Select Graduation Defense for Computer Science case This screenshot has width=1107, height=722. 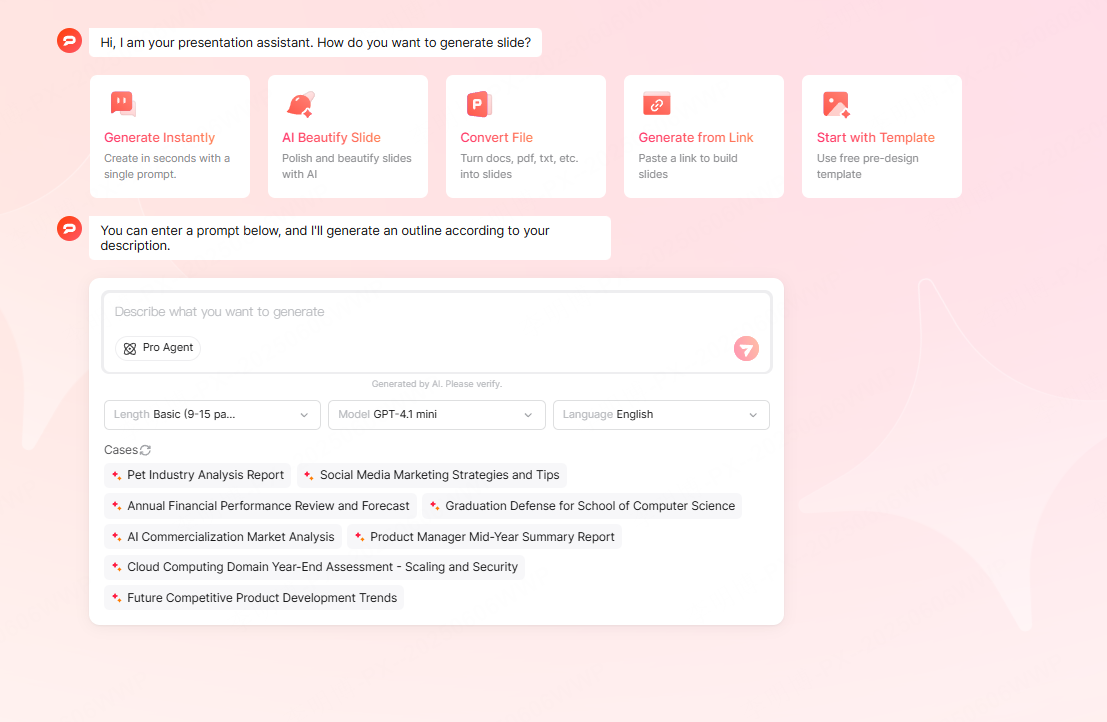click(x=582, y=505)
